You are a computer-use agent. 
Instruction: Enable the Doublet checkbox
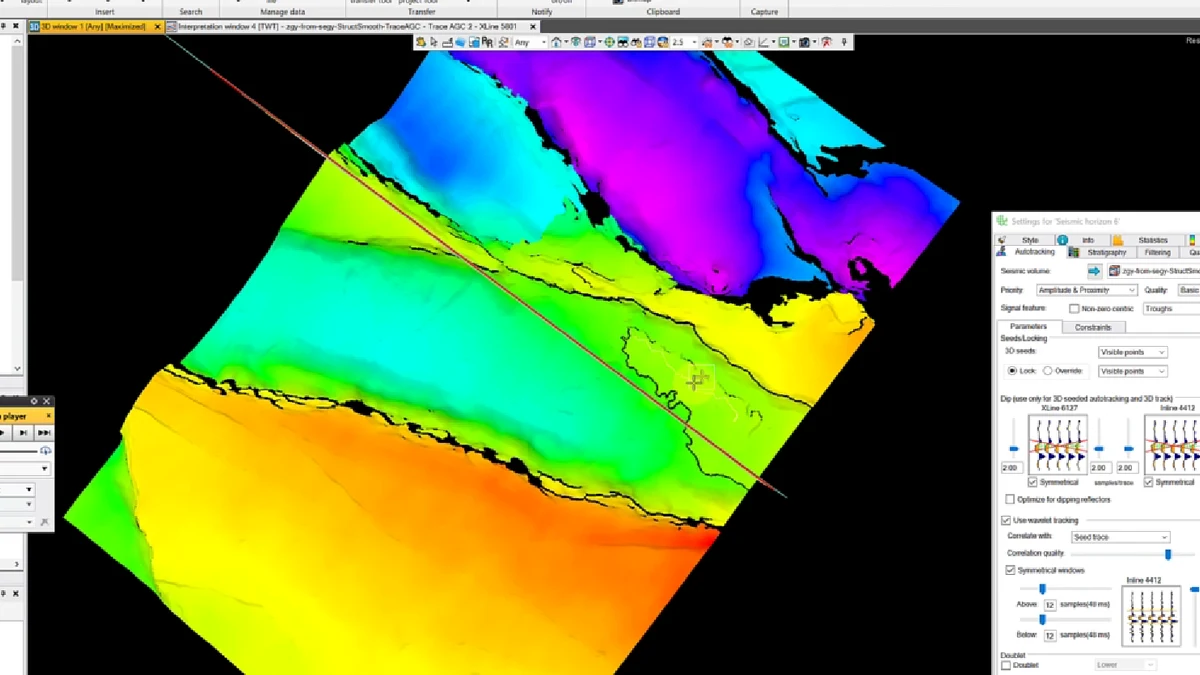[1006, 665]
